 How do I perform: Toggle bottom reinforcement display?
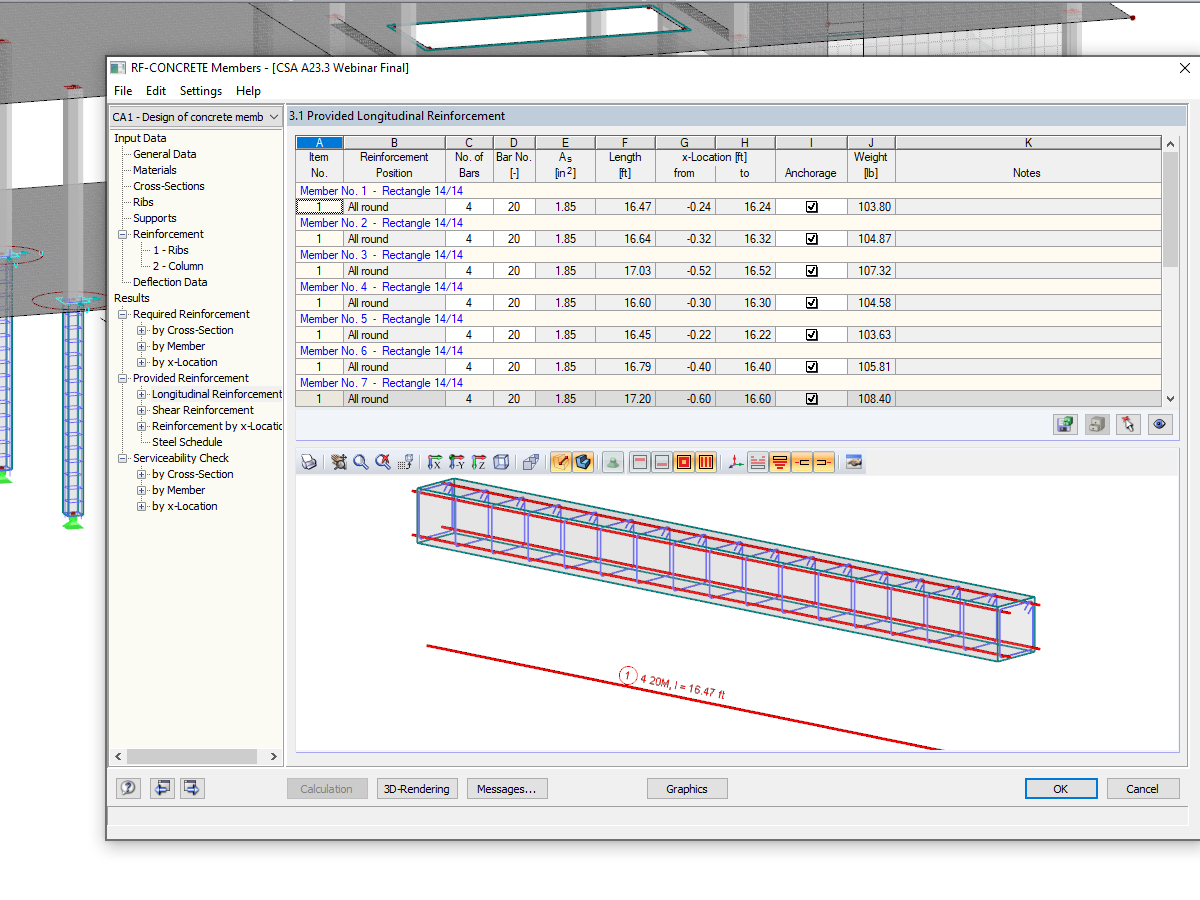pyautogui.click(x=662, y=462)
